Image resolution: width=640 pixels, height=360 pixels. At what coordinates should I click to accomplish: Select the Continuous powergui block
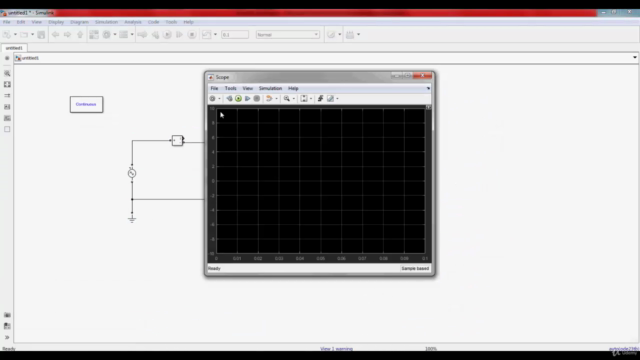[x=86, y=104]
